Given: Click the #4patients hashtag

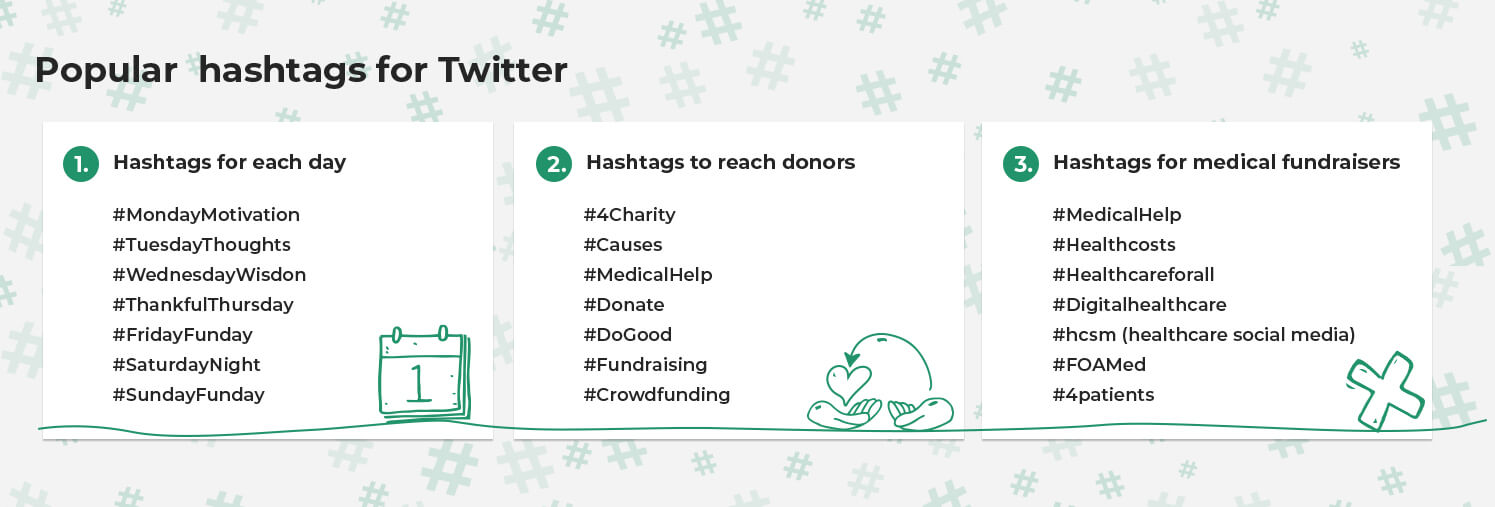Looking at the screenshot, I should [1103, 395].
